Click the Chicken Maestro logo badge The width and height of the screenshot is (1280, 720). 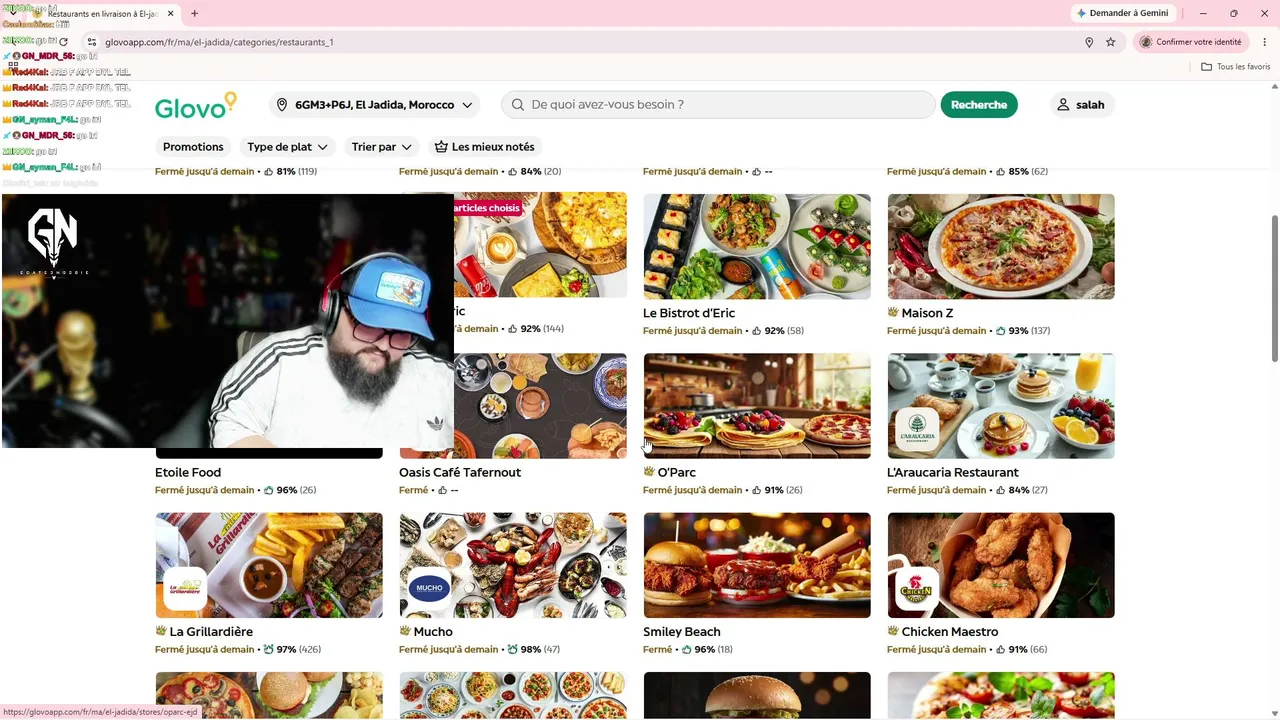click(x=917, y=588)
